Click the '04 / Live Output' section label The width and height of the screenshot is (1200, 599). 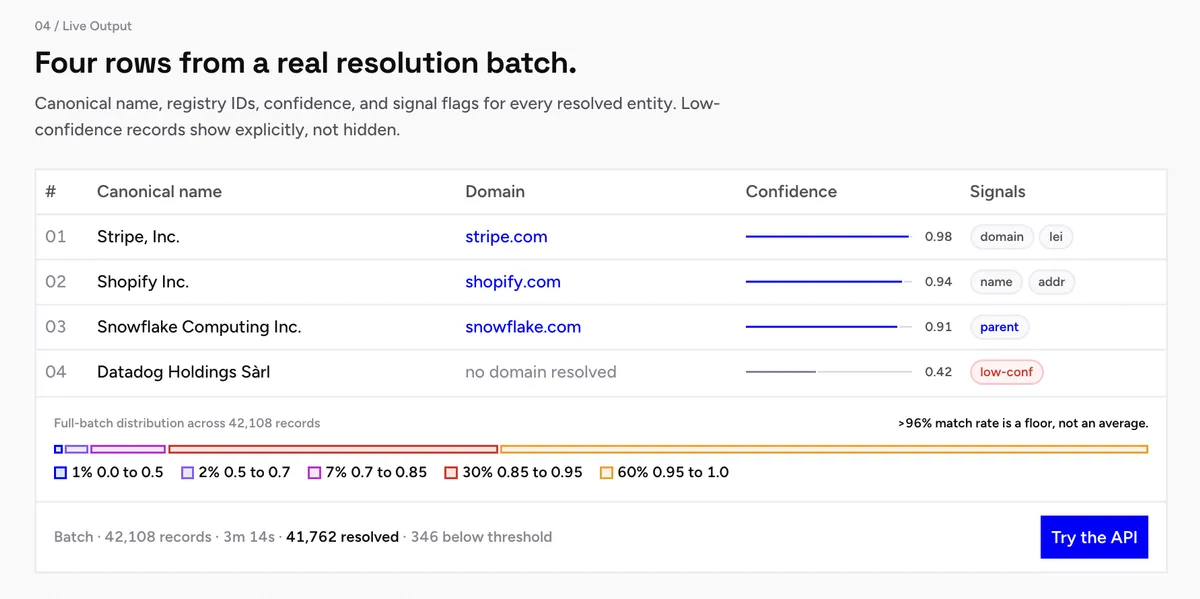coord(83,26)
